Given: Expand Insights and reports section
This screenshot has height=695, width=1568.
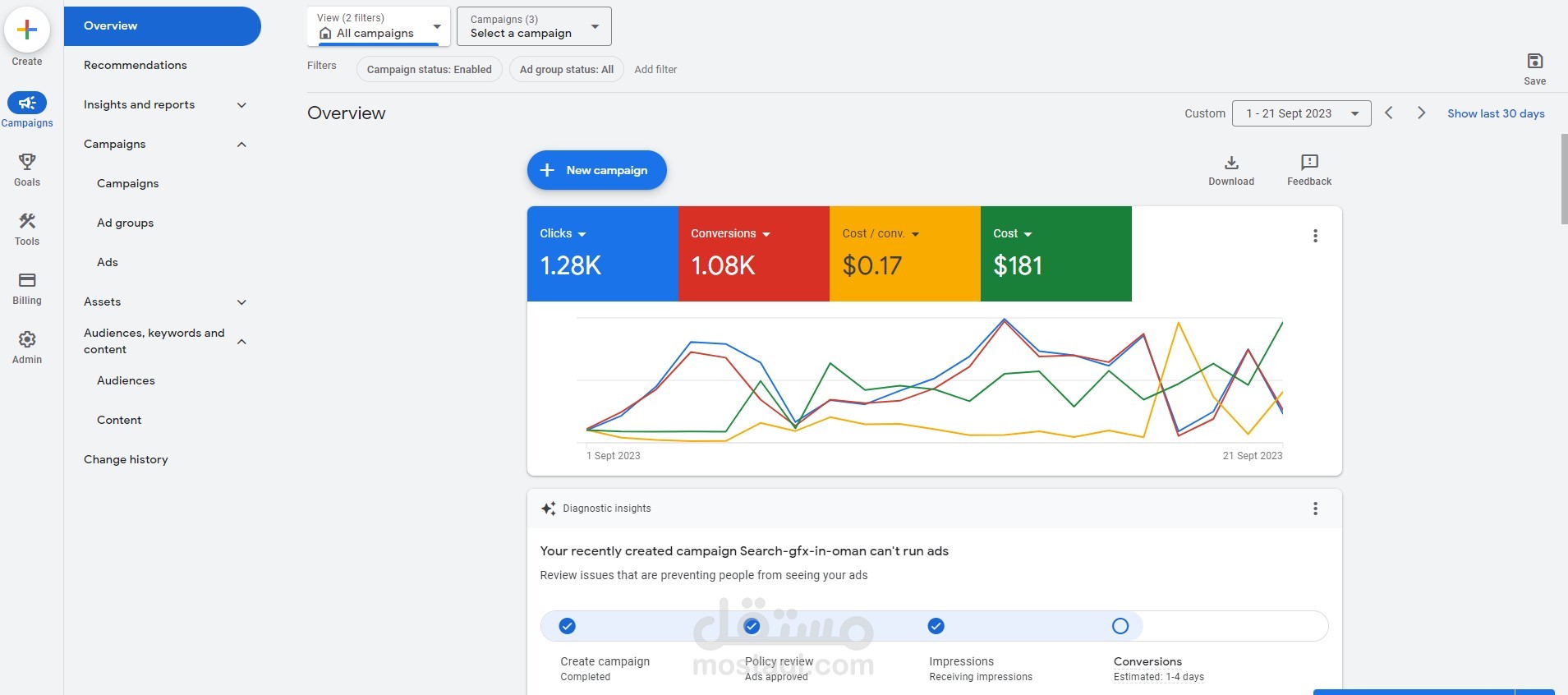Looking at the screenshot, I should click(241, 105).
